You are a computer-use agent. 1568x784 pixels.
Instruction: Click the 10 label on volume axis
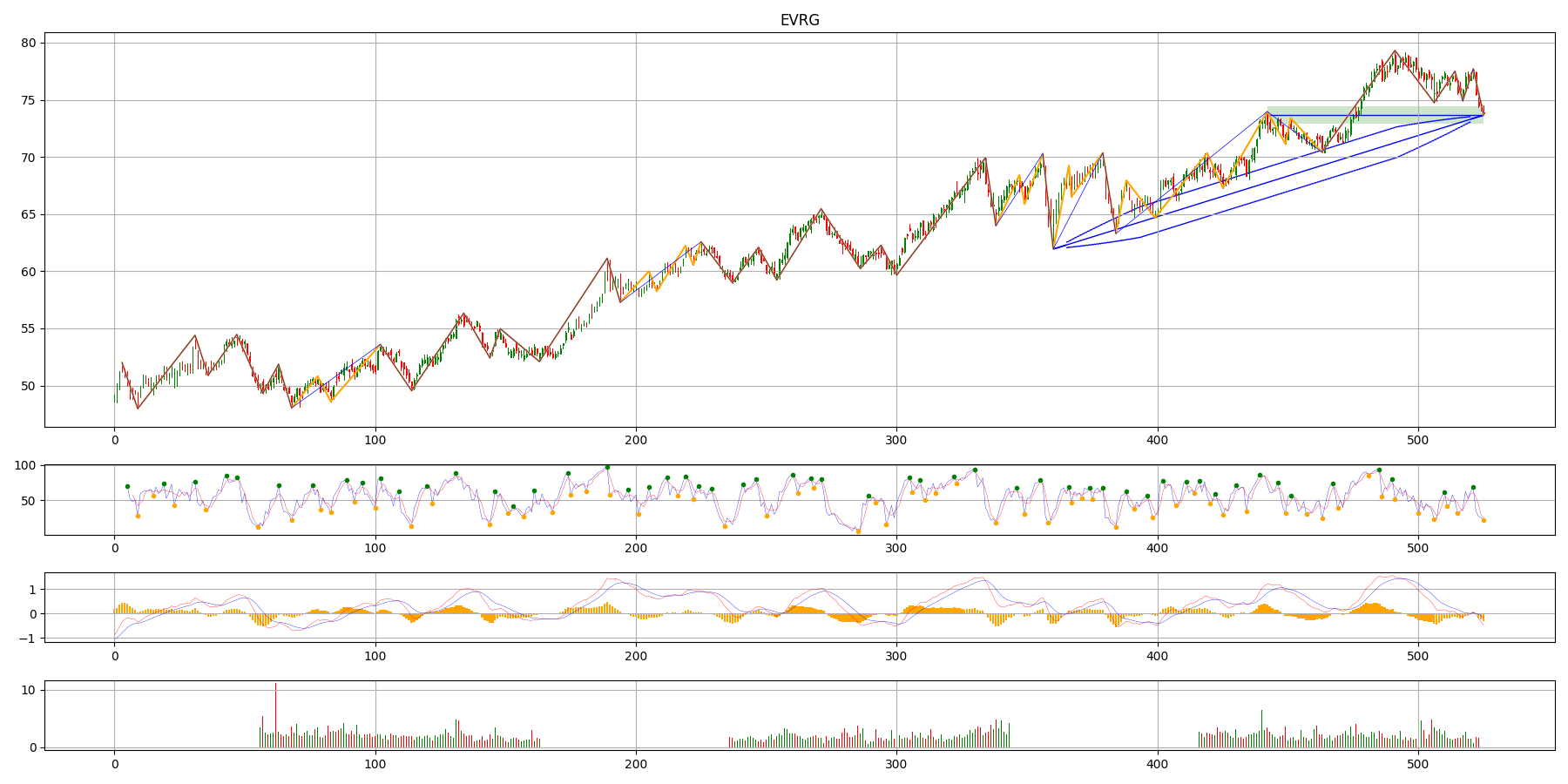28,690
